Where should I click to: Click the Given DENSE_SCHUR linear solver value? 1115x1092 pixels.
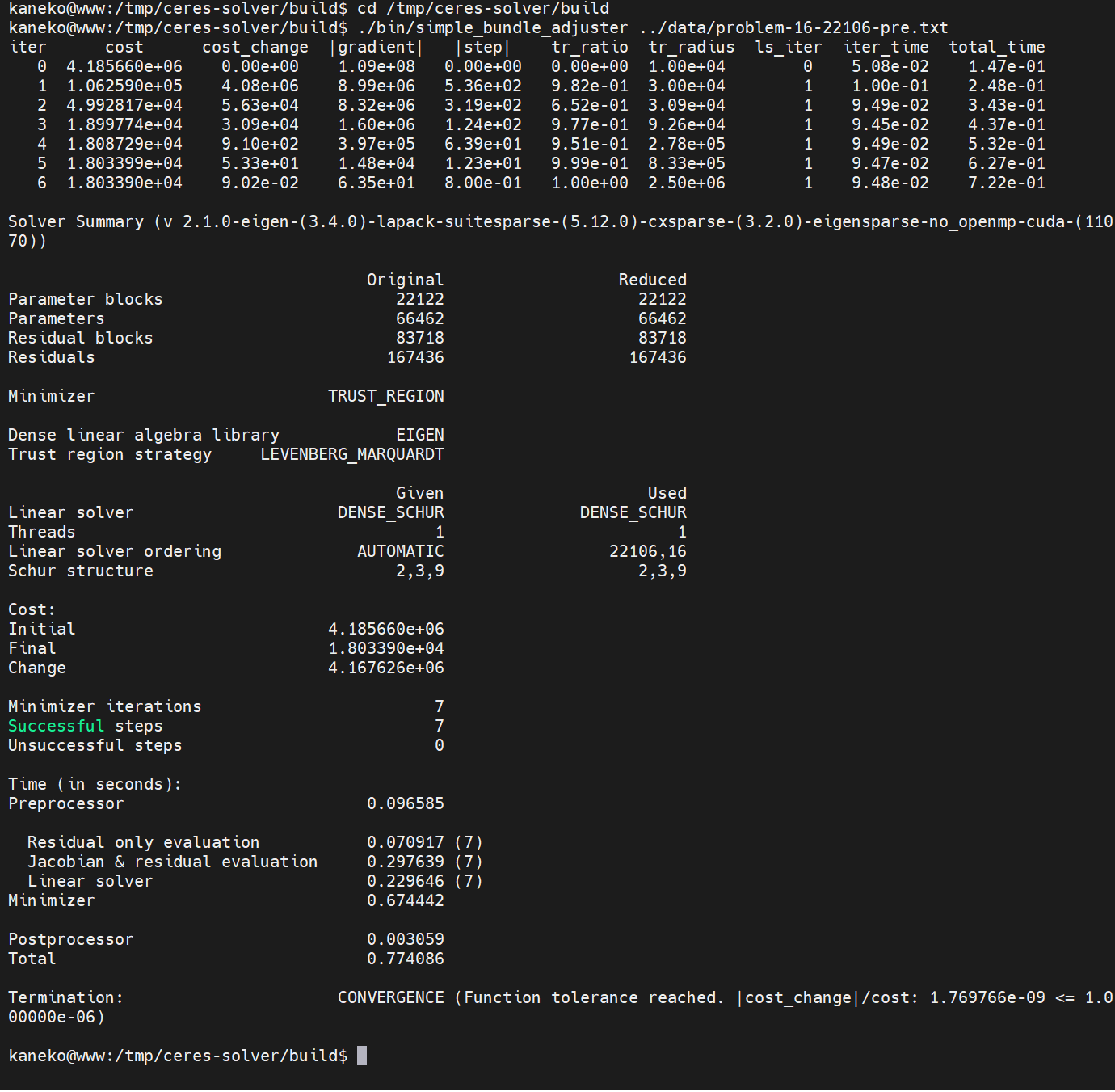(390, 512)
